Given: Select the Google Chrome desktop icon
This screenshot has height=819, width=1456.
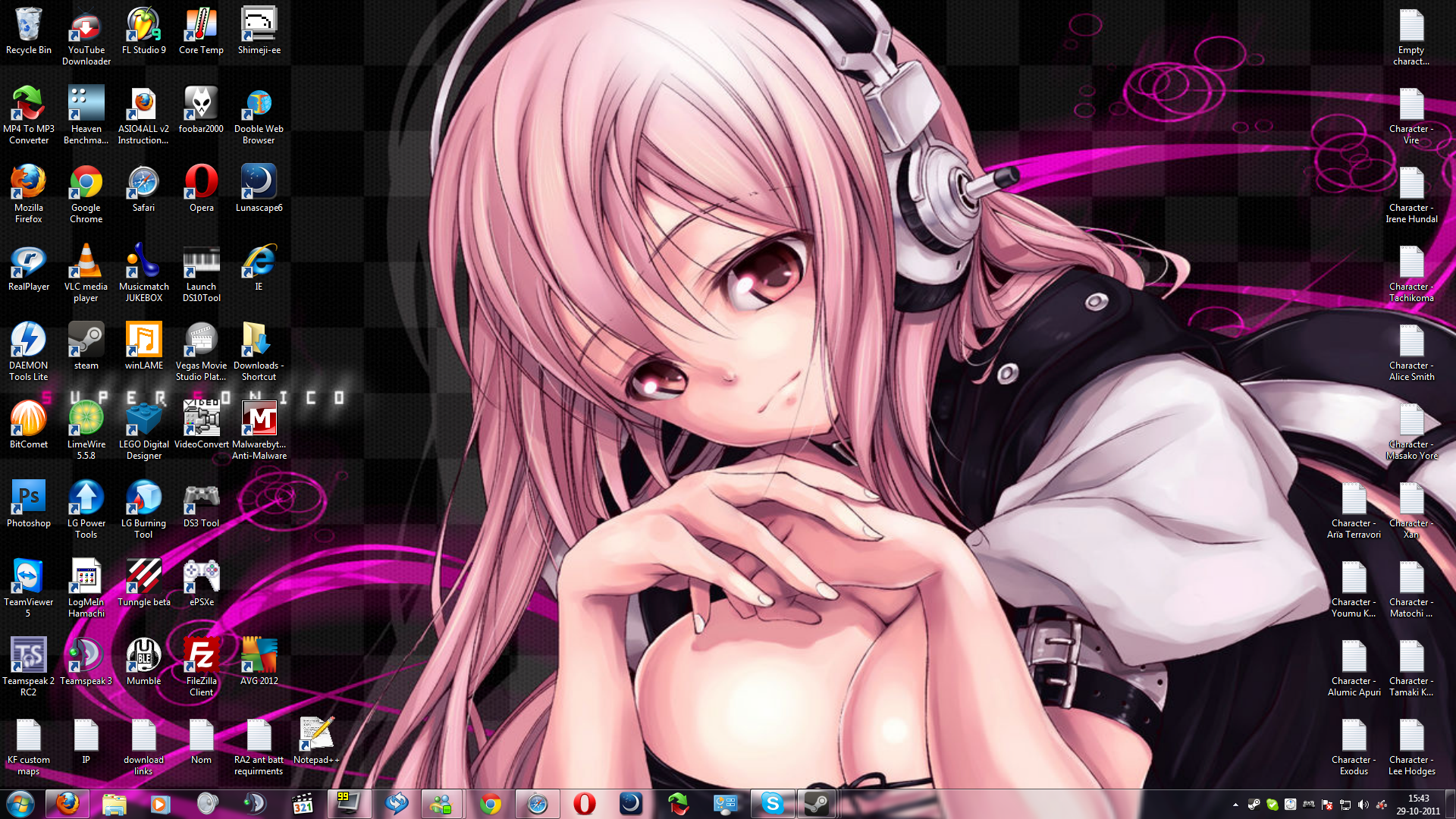Looking at the screenshot, I should (x=86, y=194).
